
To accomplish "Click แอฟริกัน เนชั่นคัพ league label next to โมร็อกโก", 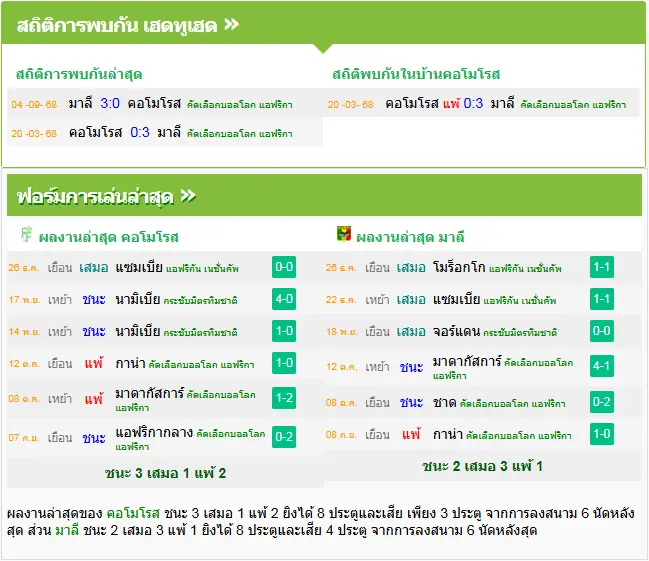I will click(525, 269).
